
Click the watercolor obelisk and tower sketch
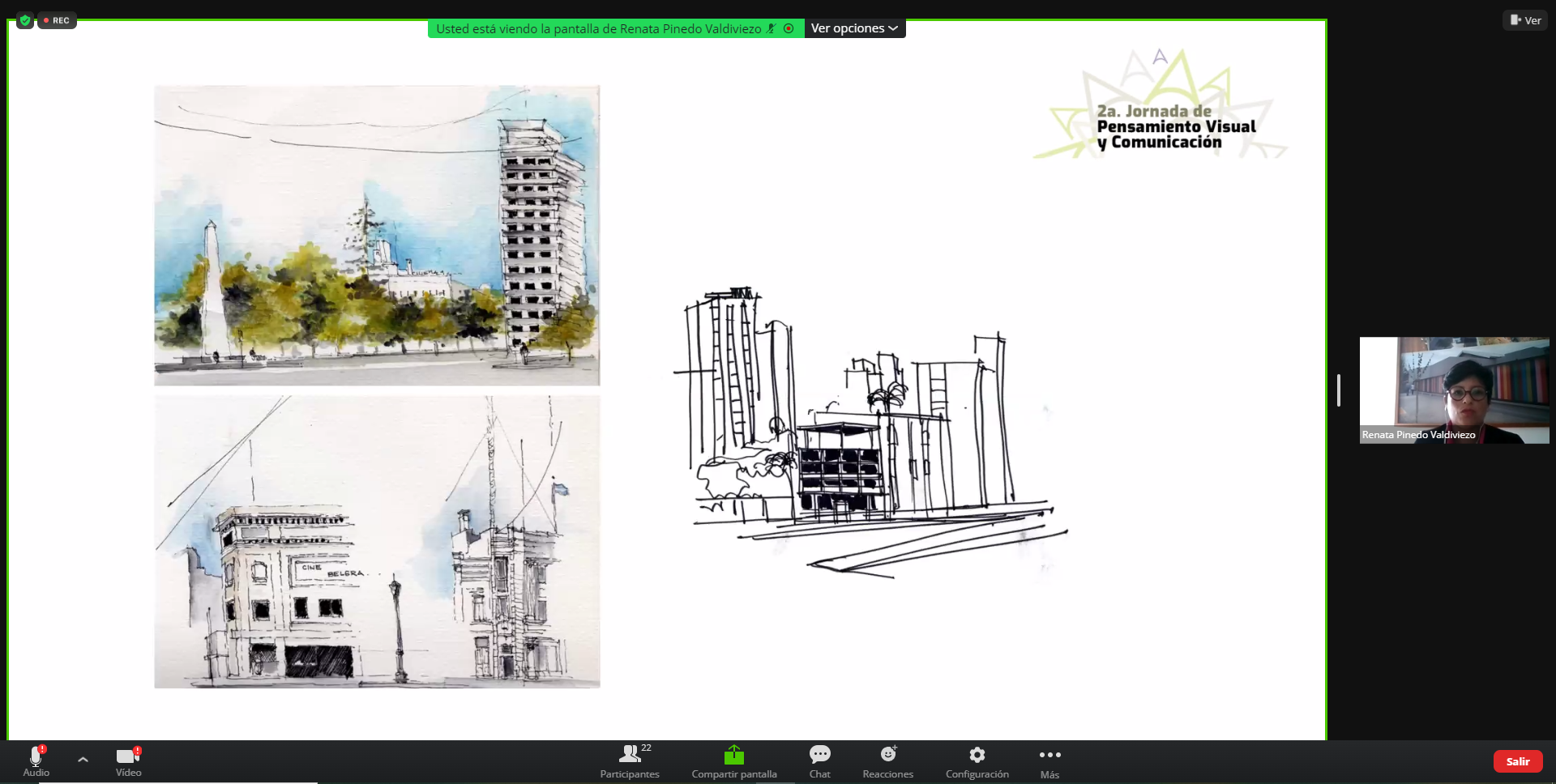tap(377, 235)
